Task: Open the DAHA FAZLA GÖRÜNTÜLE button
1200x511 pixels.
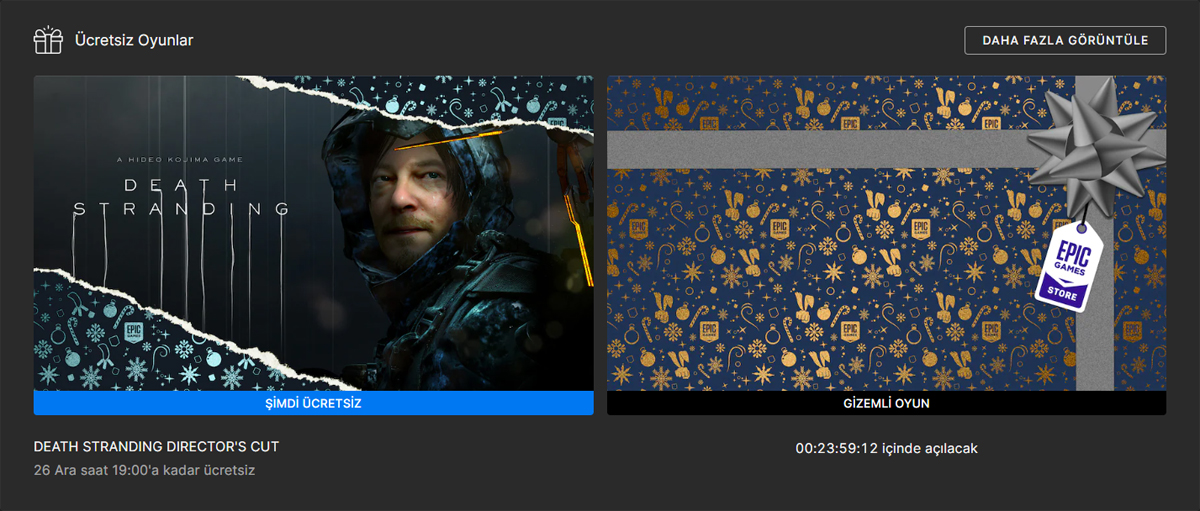Action: (x=1065, y=40)
